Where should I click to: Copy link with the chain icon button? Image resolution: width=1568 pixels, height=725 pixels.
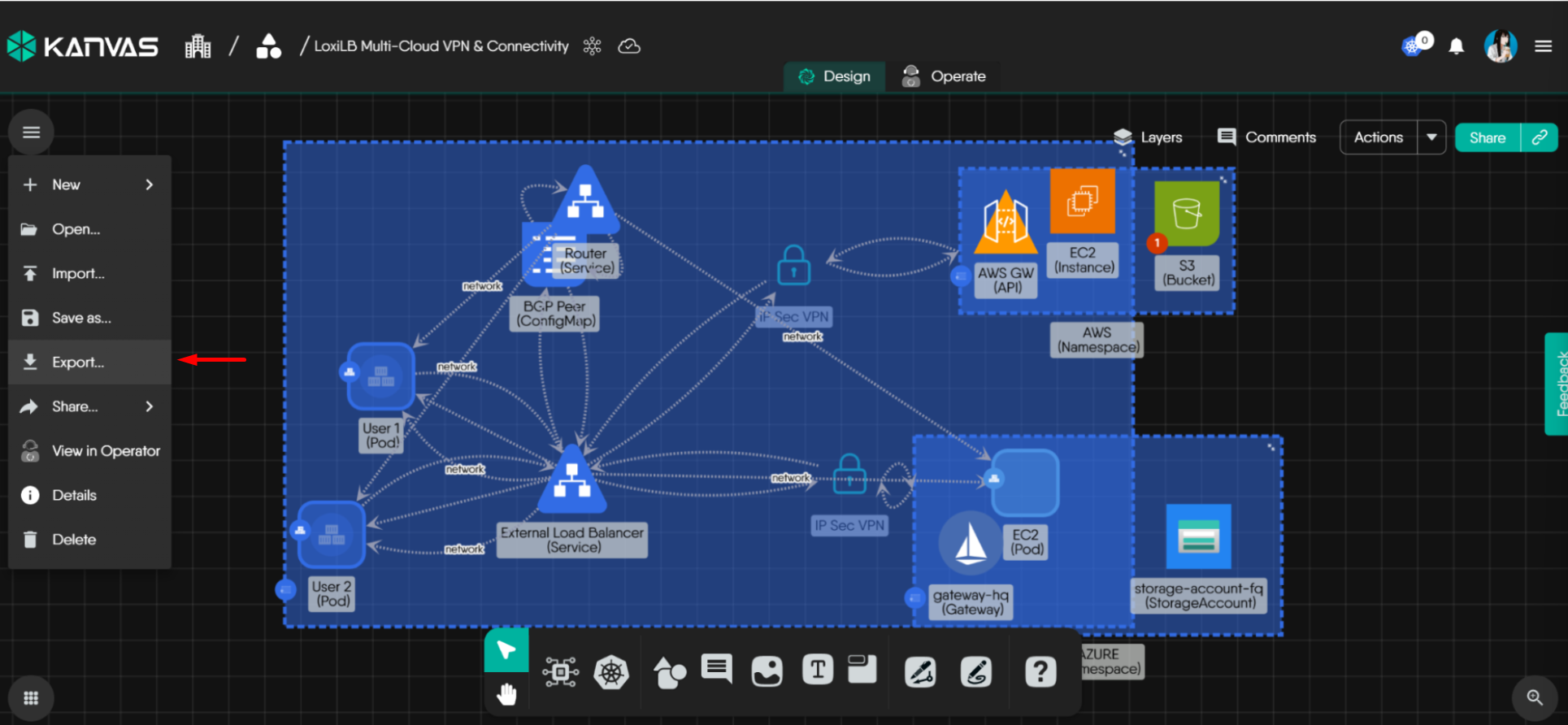(1540, 137)
